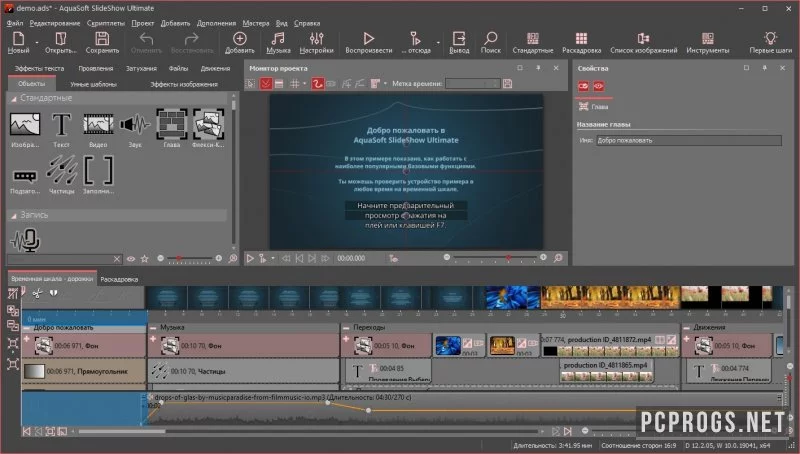
Task: Click the Имя chapter name input field
Action: click(x=689, y=140)
